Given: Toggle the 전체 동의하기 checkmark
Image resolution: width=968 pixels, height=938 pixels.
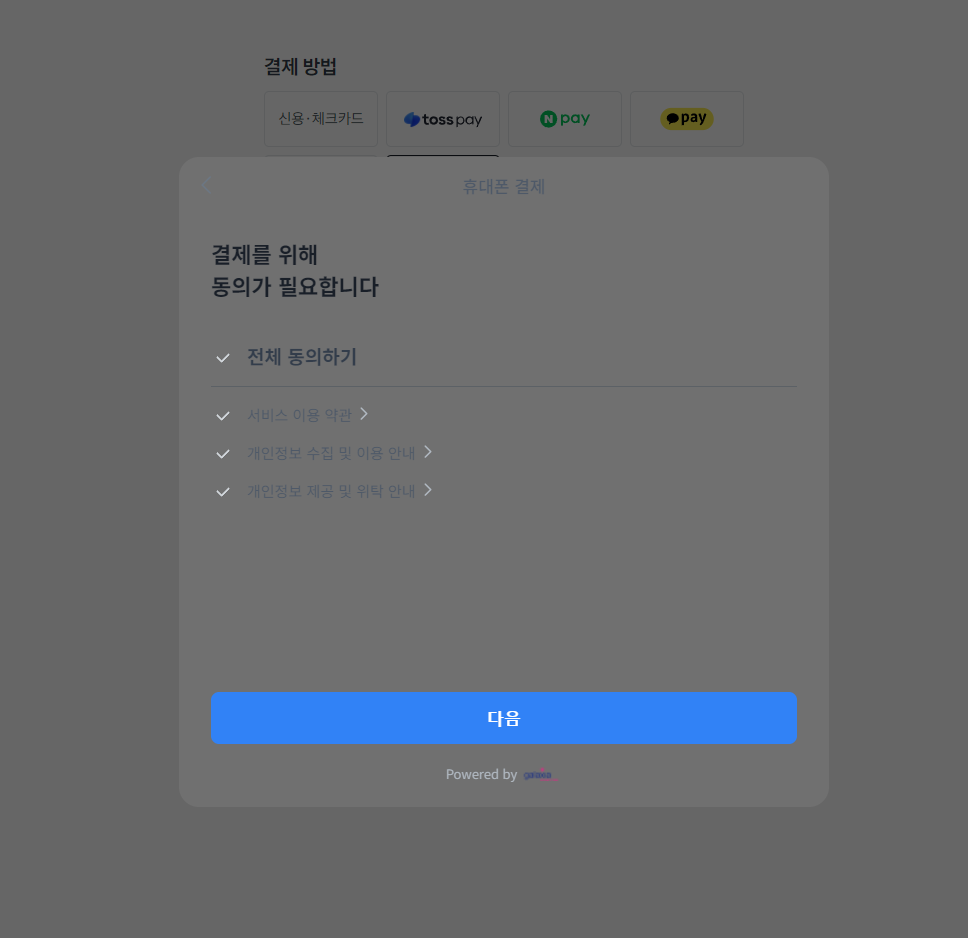Looking at the screenshot, I should click(x=223, y=358).
